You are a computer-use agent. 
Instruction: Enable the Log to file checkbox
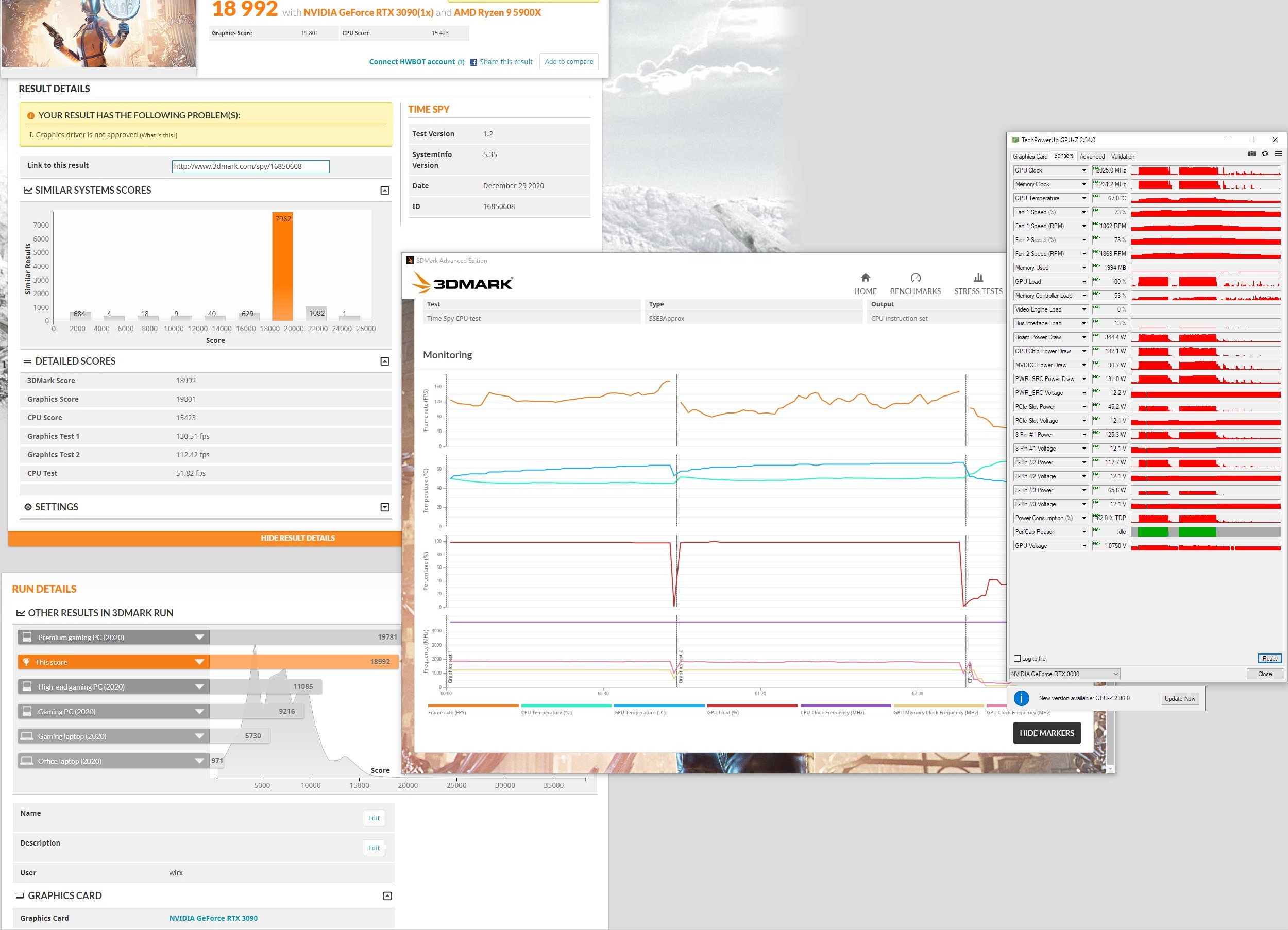(x=1016, y=659)
